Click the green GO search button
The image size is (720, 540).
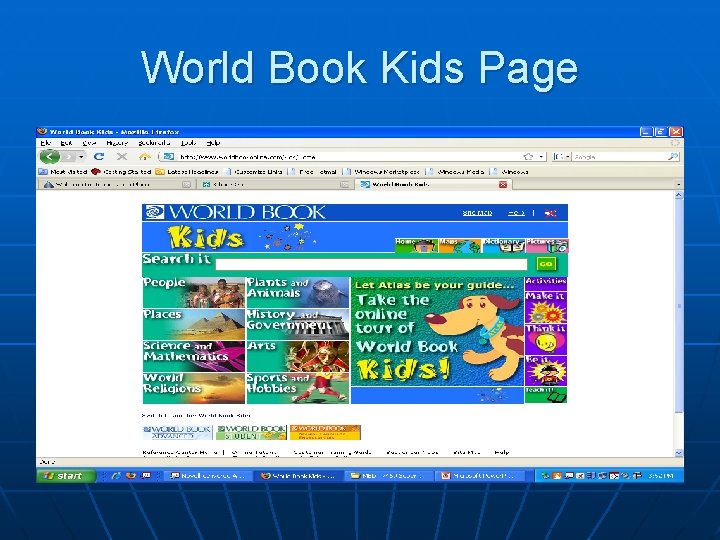[546, 264]
